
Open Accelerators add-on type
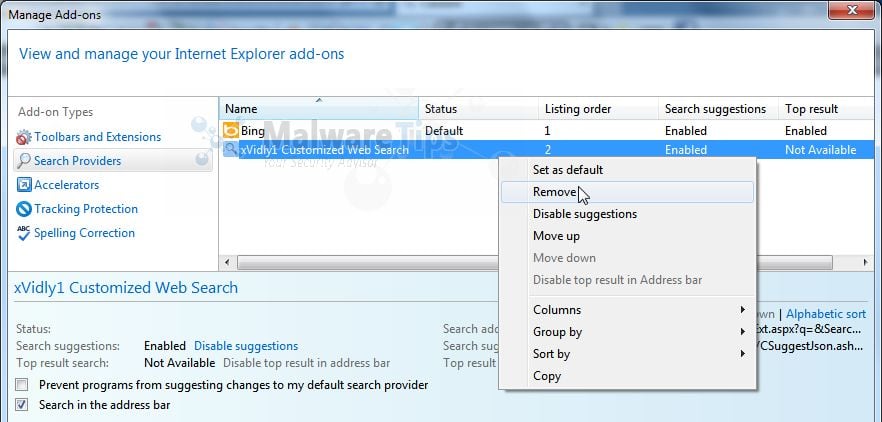[66, 185]
